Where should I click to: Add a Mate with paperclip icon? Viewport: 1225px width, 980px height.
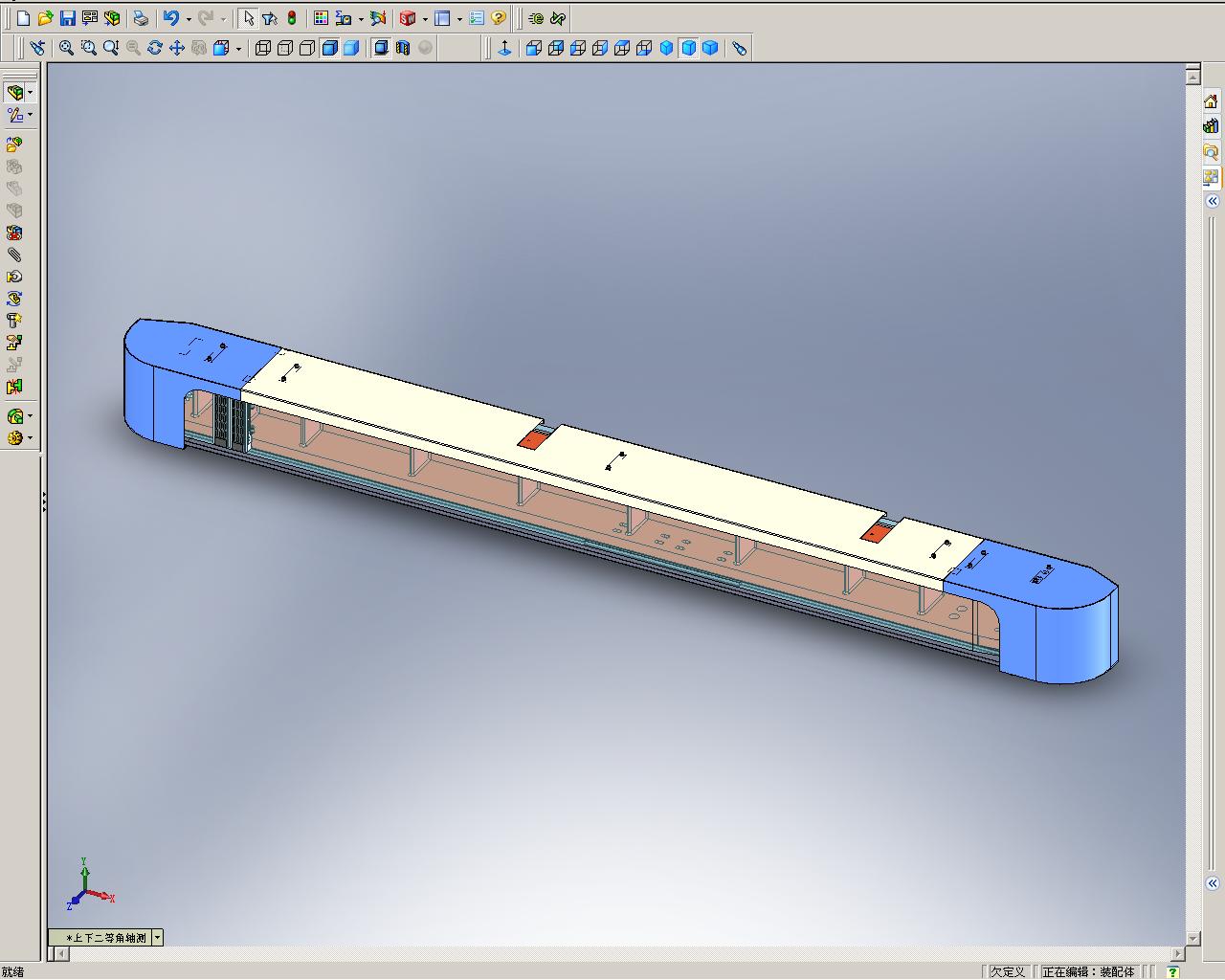(x=14, y=255)
